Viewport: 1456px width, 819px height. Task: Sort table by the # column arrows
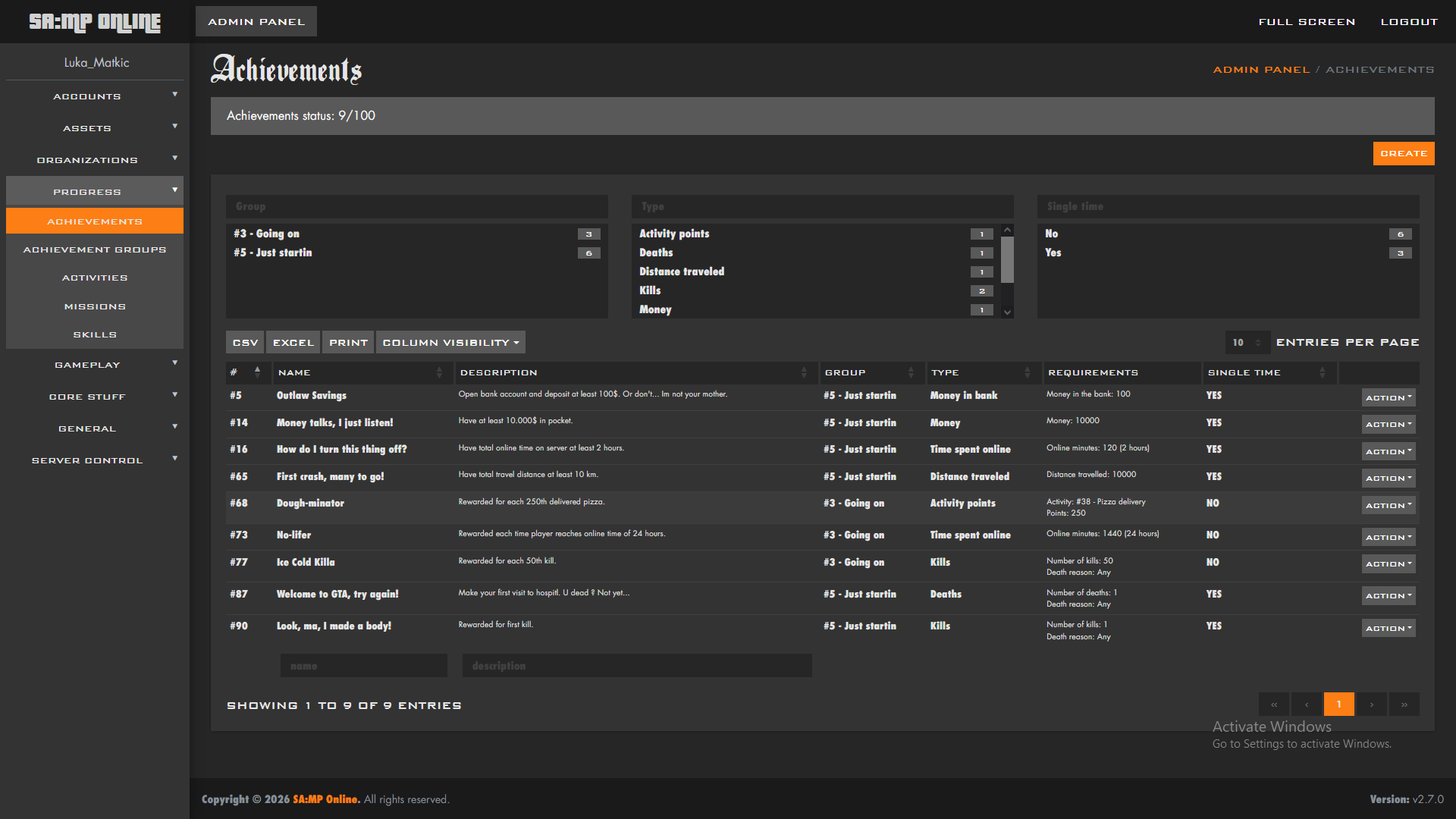[x=257, y=372]
